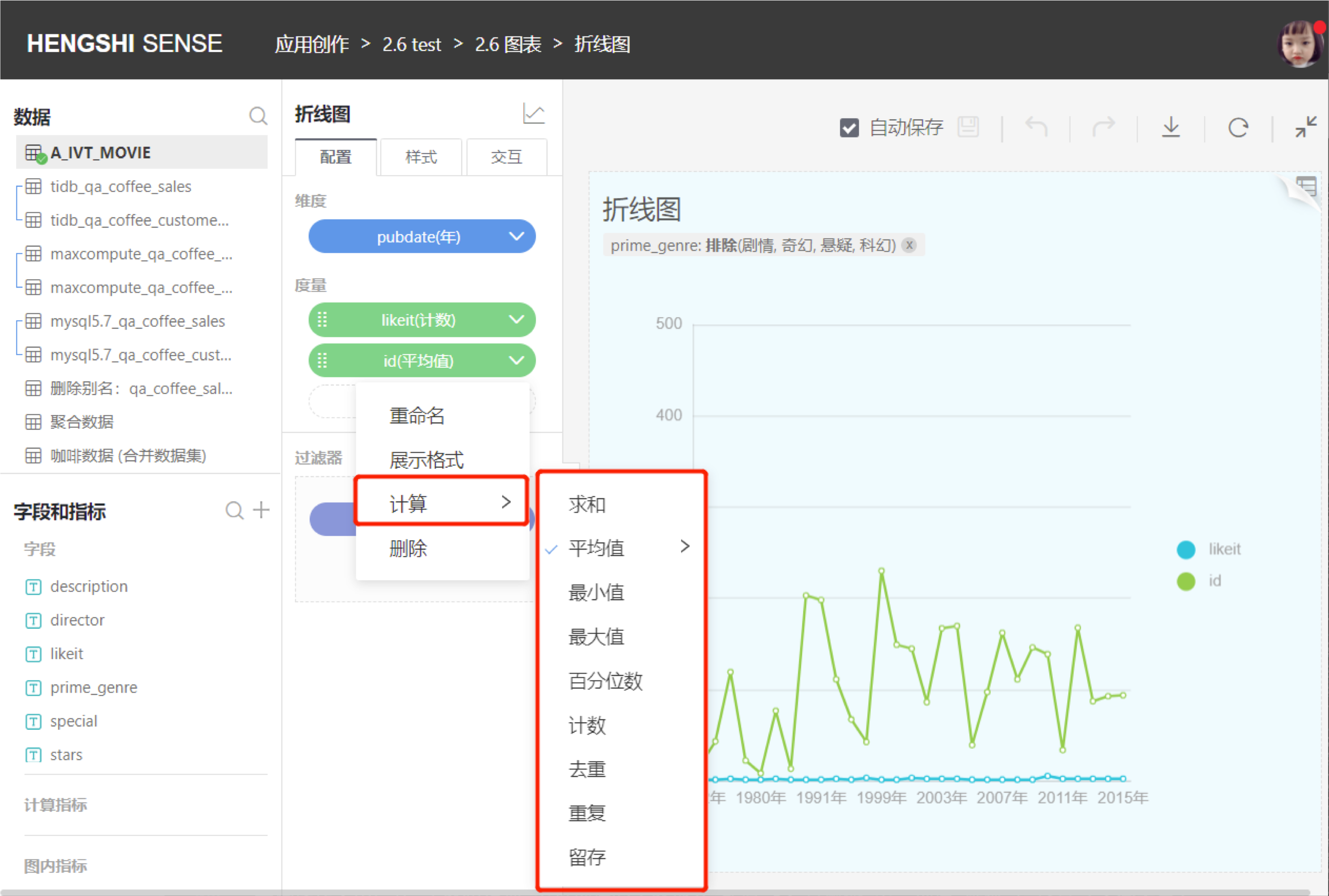The image size is (1329, 896).
Task: Toggle the auto-save checkbox
Action: coord(849,127)
